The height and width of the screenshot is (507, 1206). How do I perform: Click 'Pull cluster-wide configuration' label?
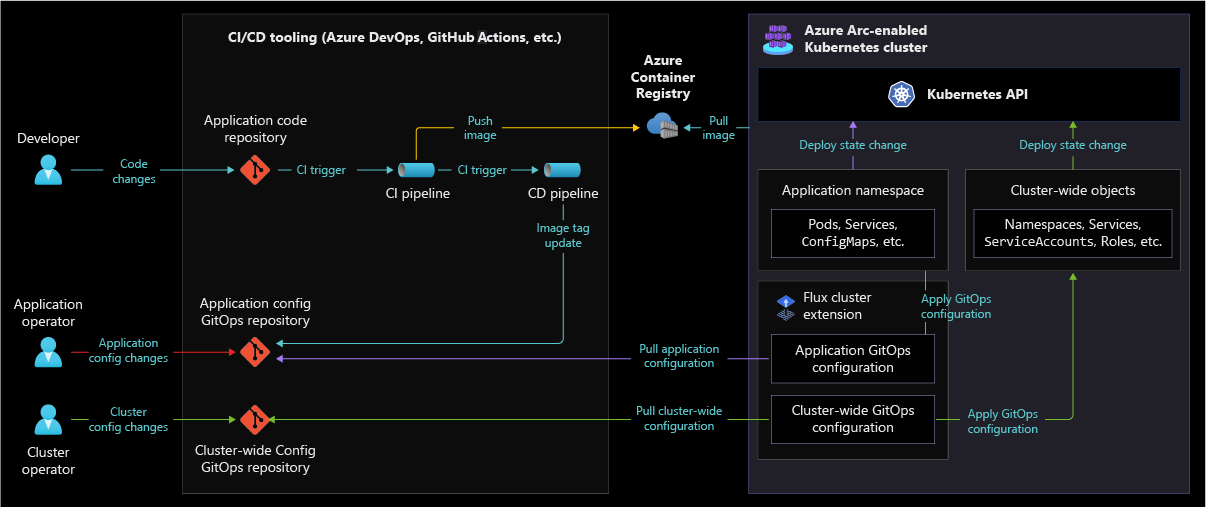(679, 419)
